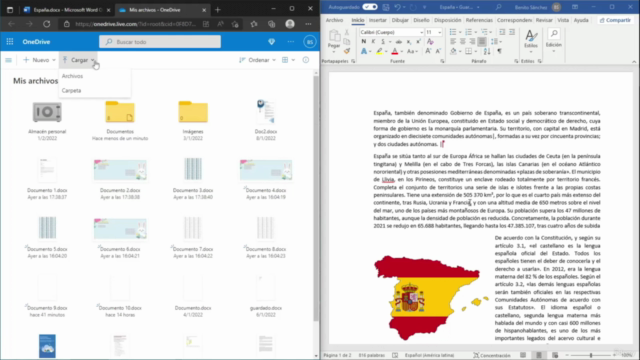This screenshot has width=640, height=360.
Task: Open a new browser tab with plus
Action: [218, 9]
